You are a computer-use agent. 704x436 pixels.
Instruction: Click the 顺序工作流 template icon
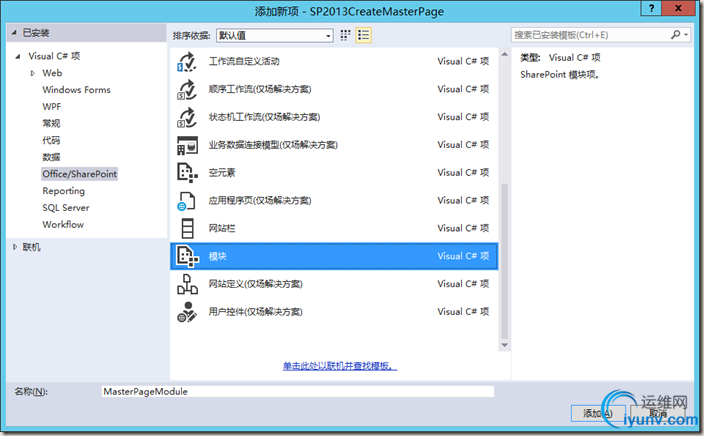coord(187,89)
